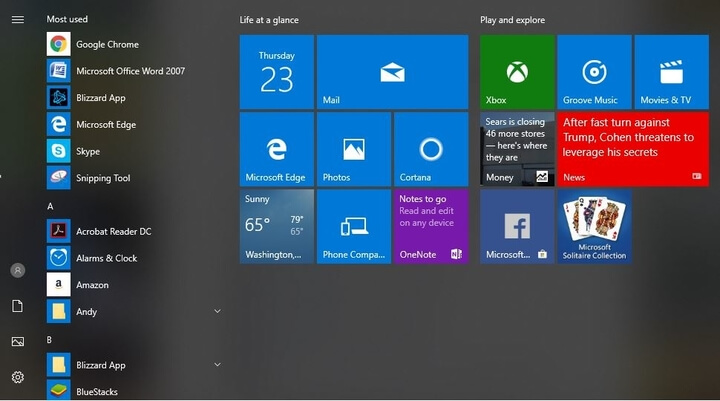720x401 pixels.
Task: Open the Calendar tile showing Thursday 23
Action: click(276, 72)
